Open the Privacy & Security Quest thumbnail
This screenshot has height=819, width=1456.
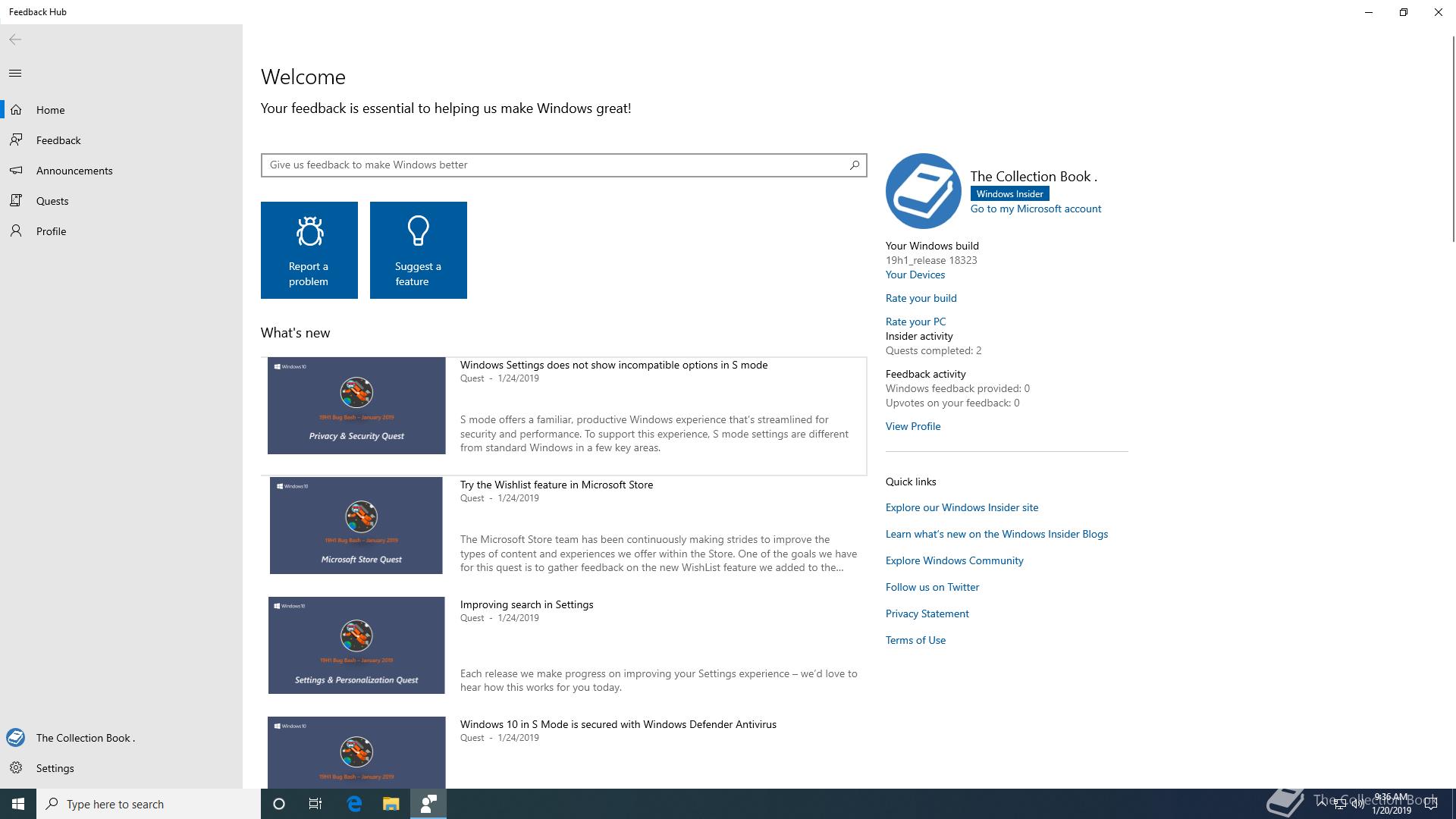[356, 406]
